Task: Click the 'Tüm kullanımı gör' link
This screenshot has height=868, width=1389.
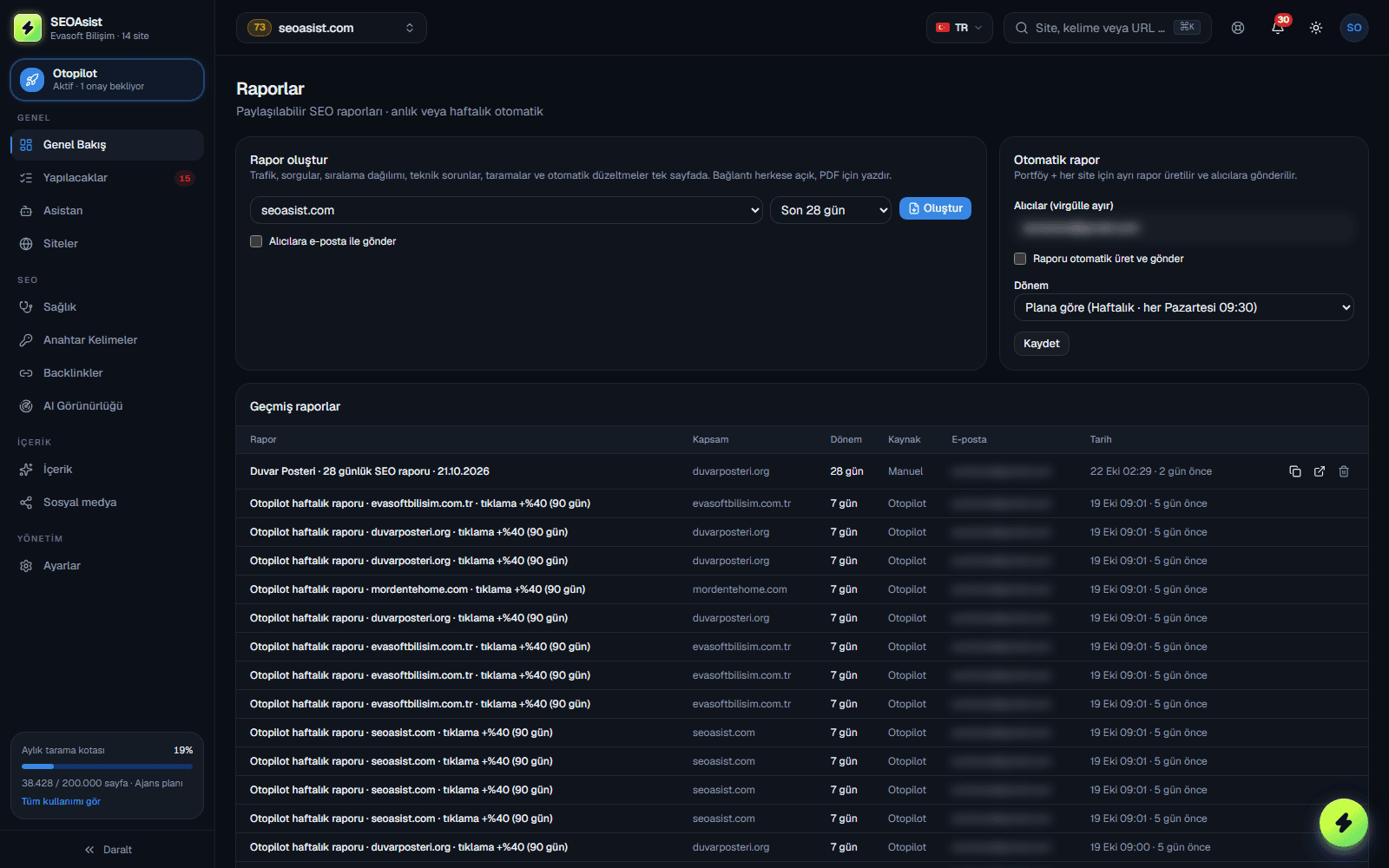Action: [x=61, y=801]
